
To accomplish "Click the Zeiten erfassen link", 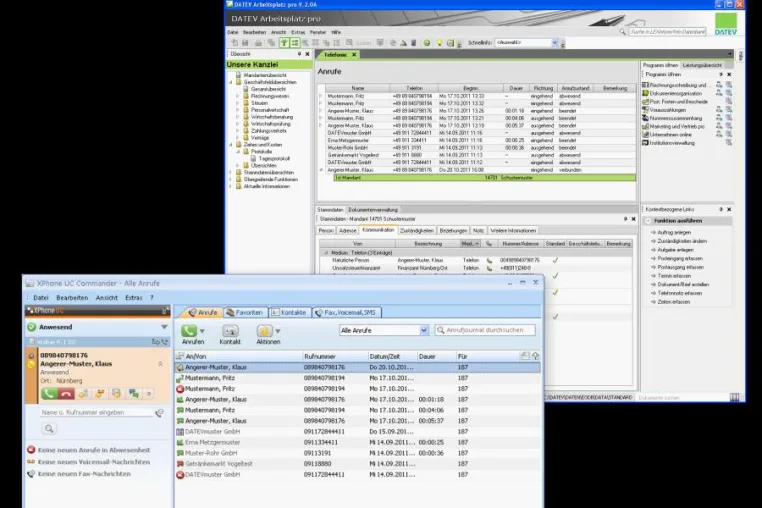I will (674, 302).
